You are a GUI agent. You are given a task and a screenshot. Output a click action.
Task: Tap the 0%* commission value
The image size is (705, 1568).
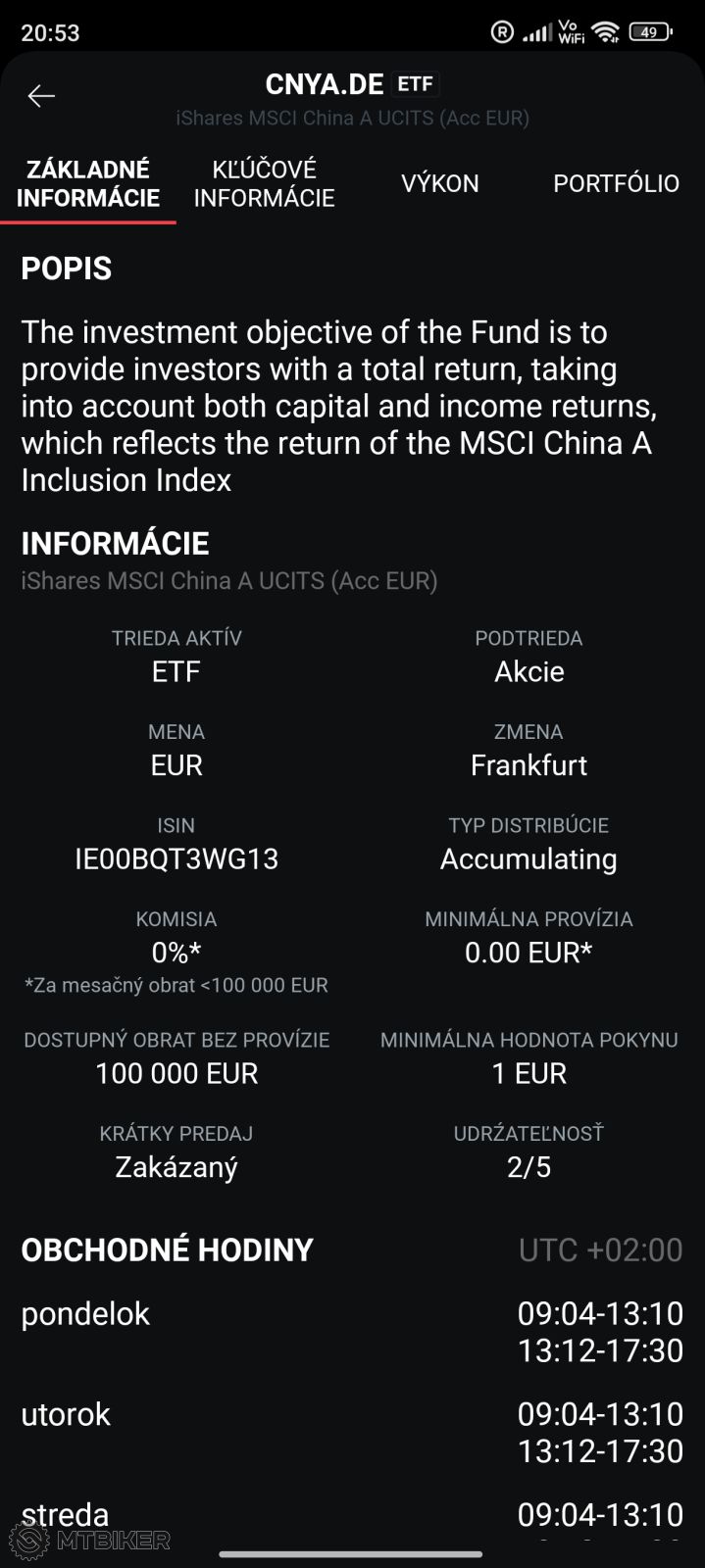coord(176,952)
